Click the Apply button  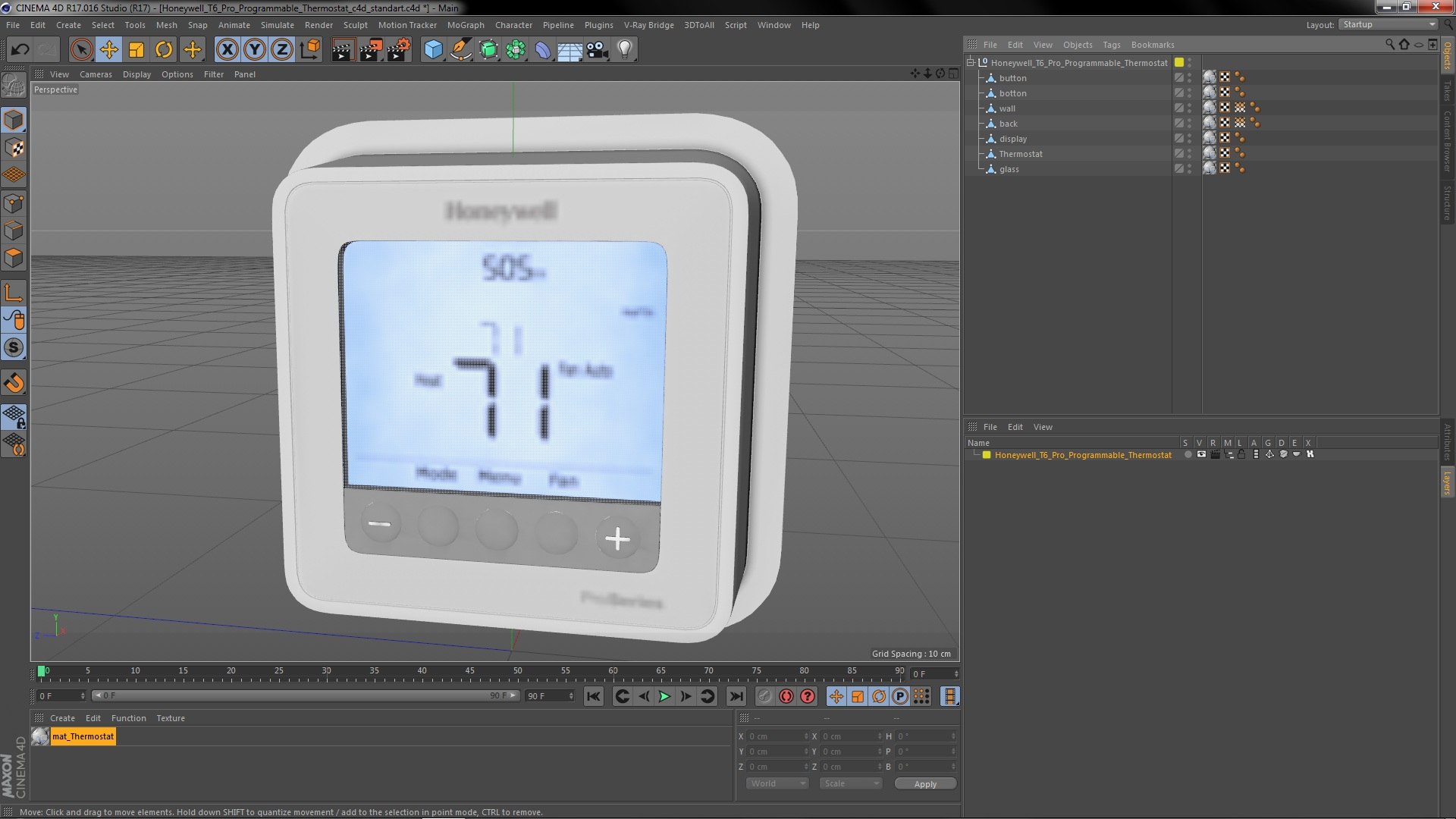(x=925, y=784)
